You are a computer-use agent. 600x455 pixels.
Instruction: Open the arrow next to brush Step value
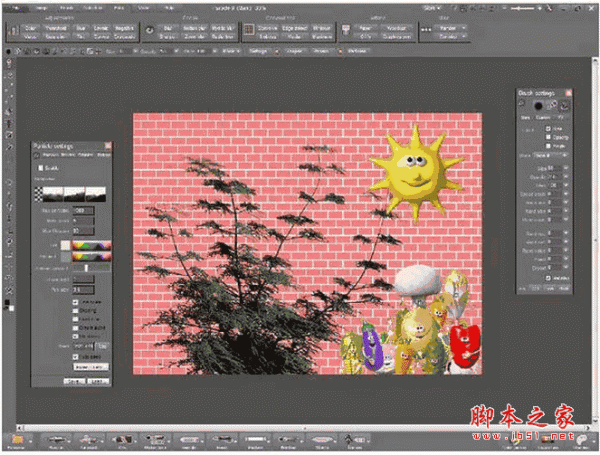(x=566, y=185)
